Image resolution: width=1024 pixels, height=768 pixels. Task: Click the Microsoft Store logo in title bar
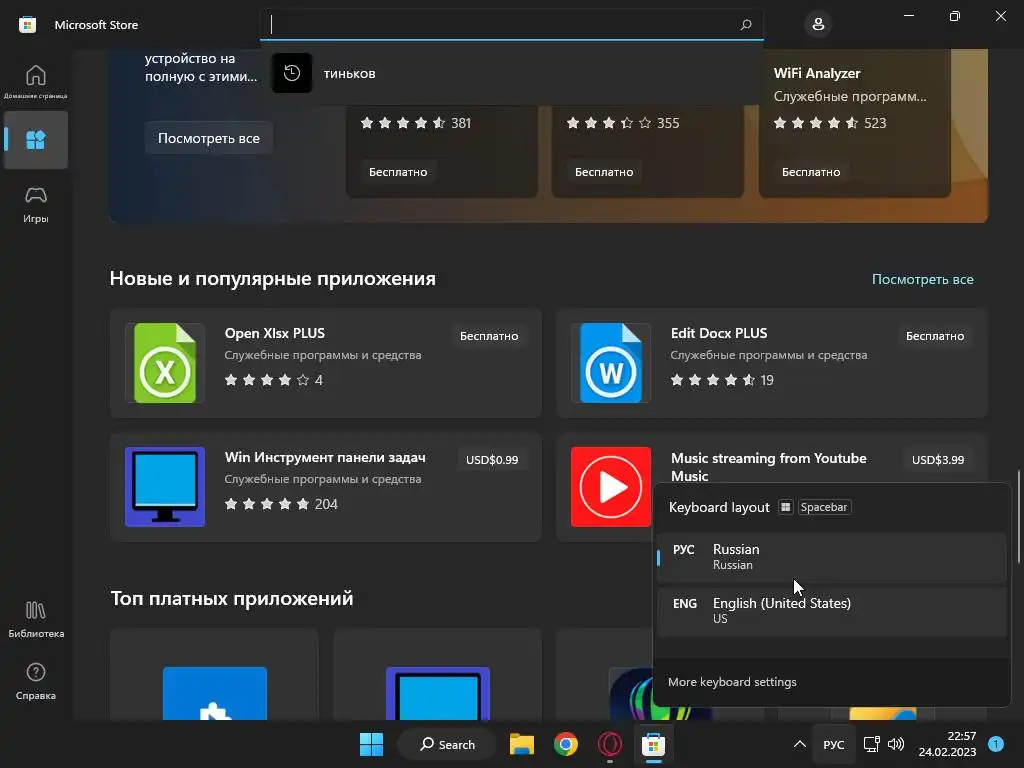(27, 25)
